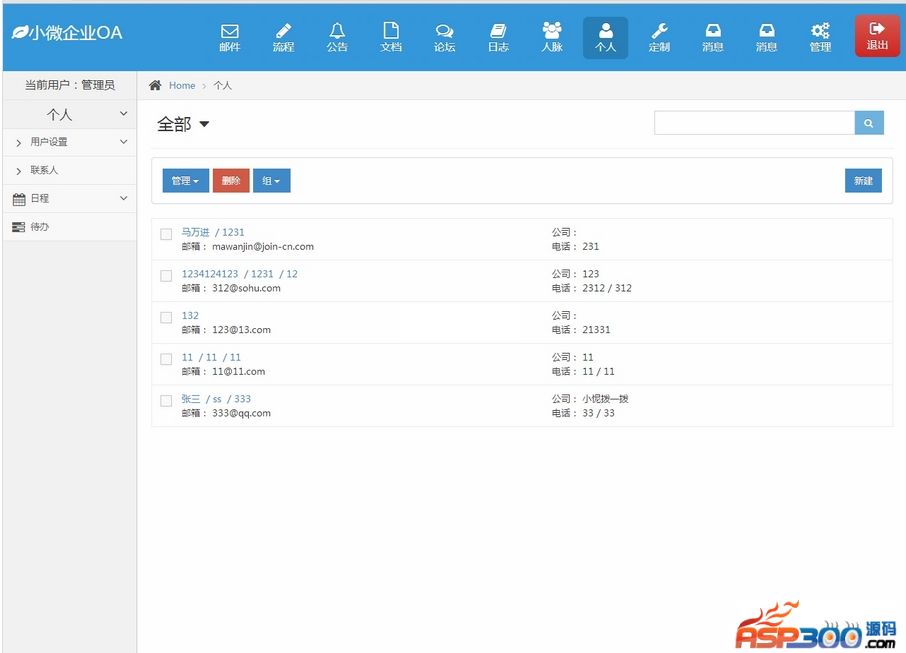Open contact link 马万进
Screen dimensions: 906x653
click(x=195, y=232)
